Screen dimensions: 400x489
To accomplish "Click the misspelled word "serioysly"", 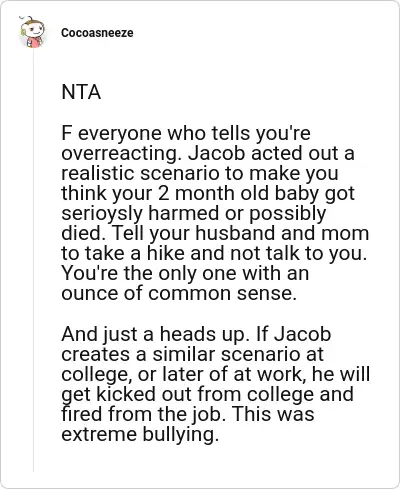I will pyautogui.click(x=102, y=214).
